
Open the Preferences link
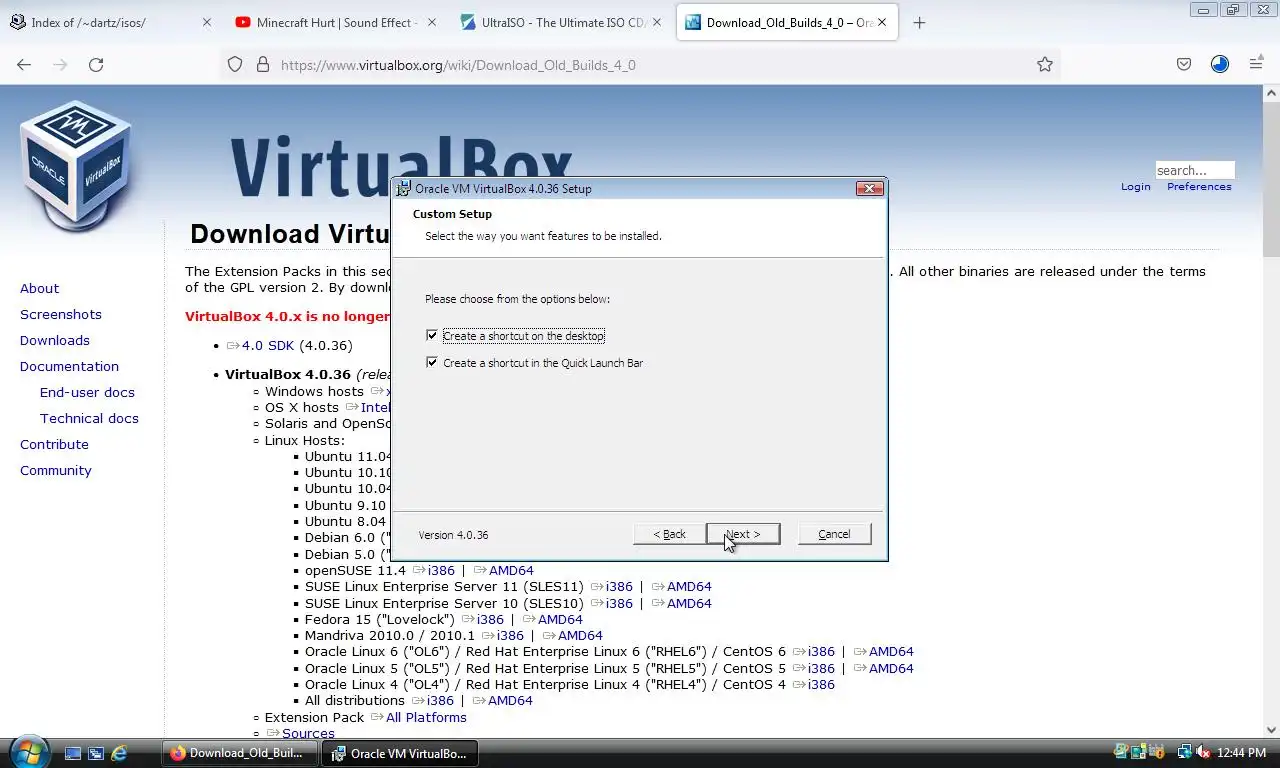point(1199,187)
